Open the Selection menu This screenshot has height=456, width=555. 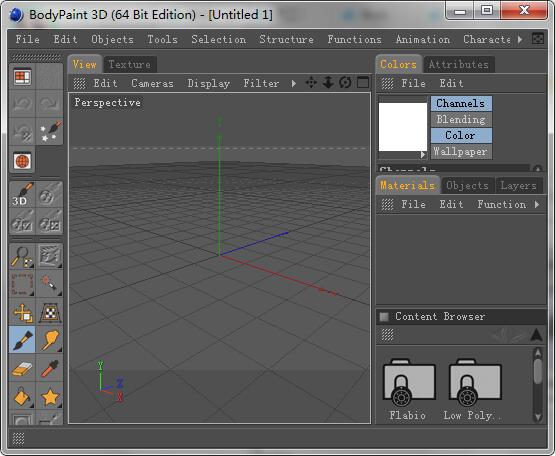pyautogui.click(x=218, y=39)
